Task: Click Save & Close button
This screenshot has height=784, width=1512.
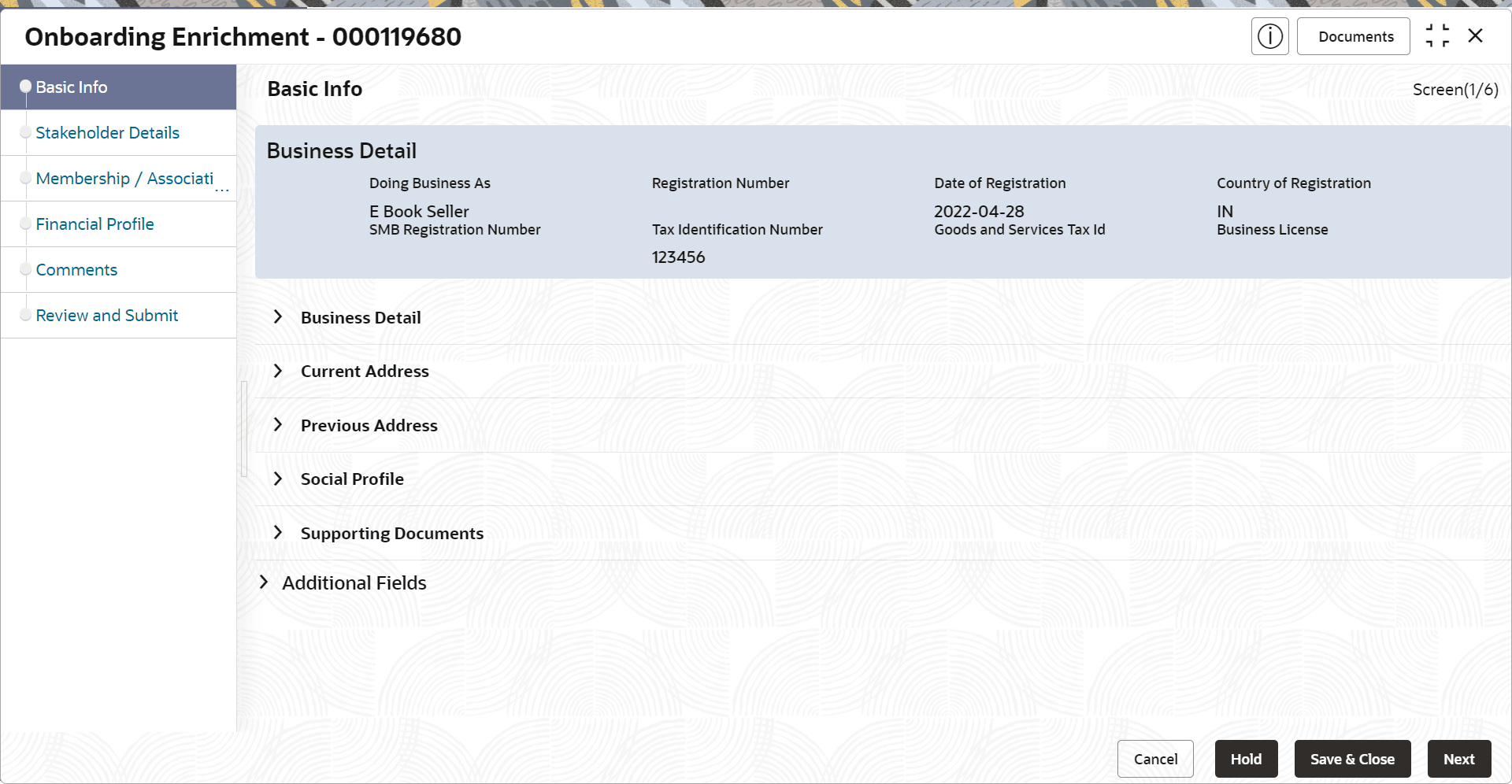Action: tap(1352, 759)
